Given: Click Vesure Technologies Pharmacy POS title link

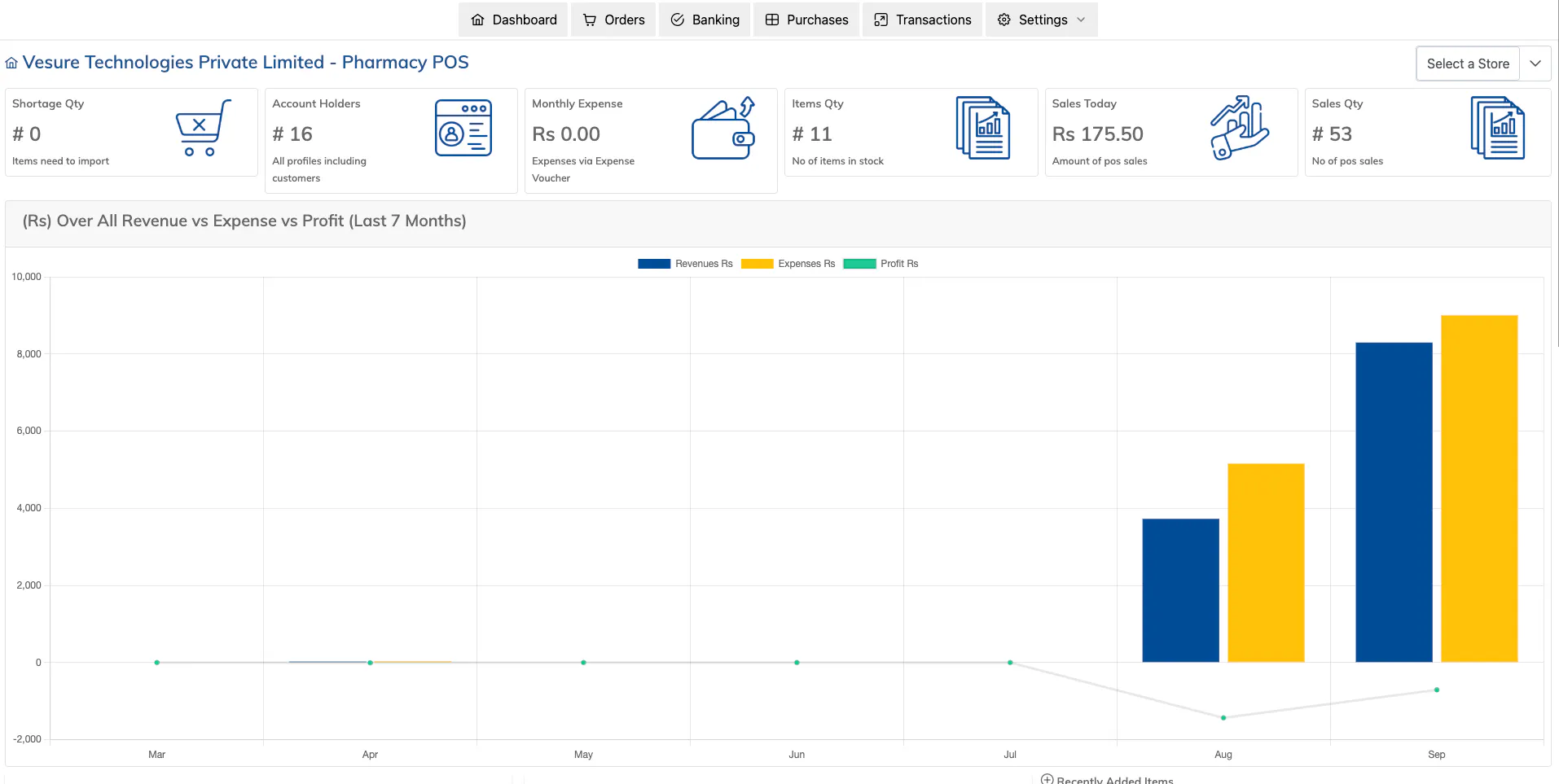Looking at the screenshot, I should 245,63.
